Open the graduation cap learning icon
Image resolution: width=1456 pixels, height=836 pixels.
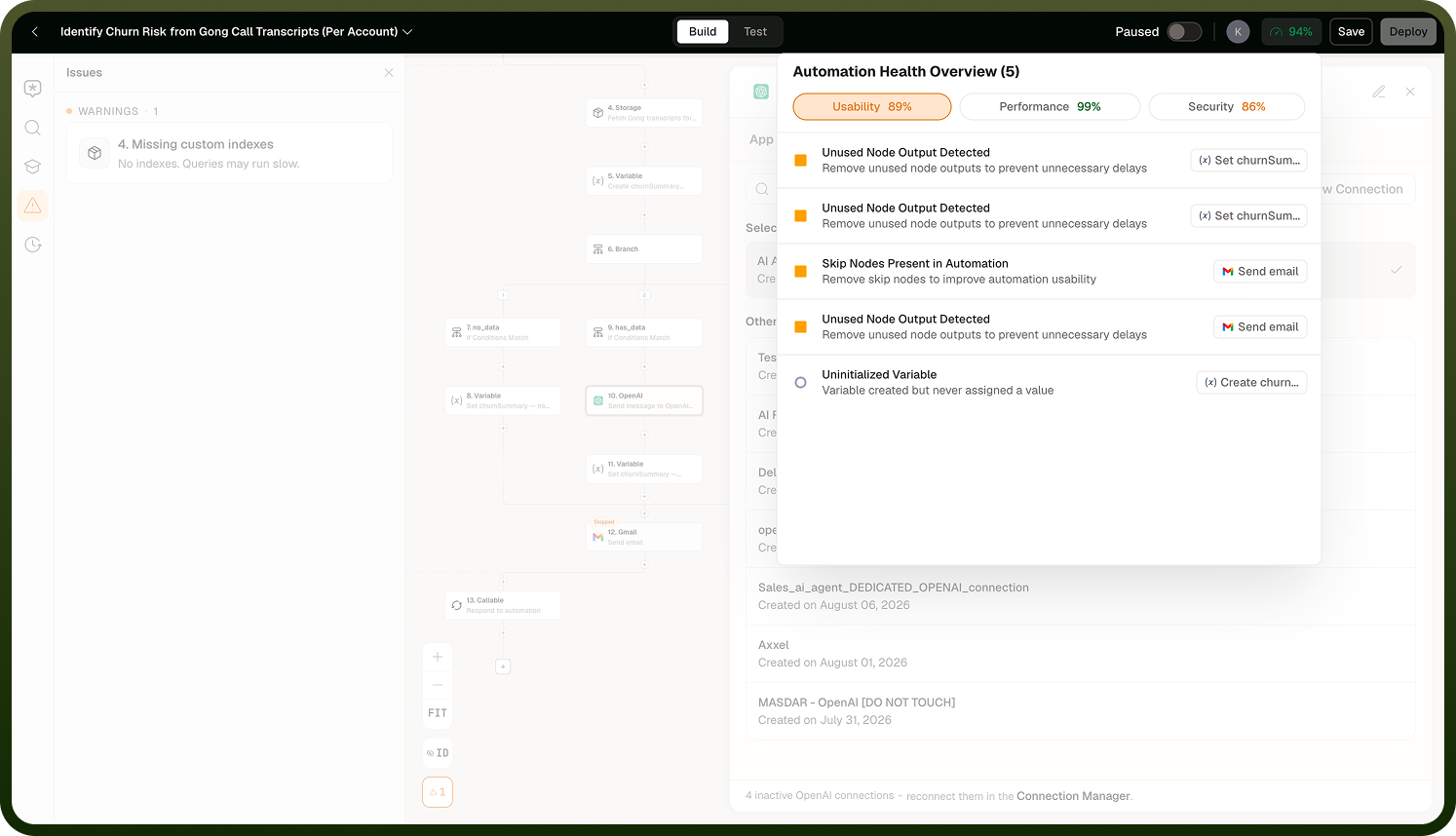point(33,167)
